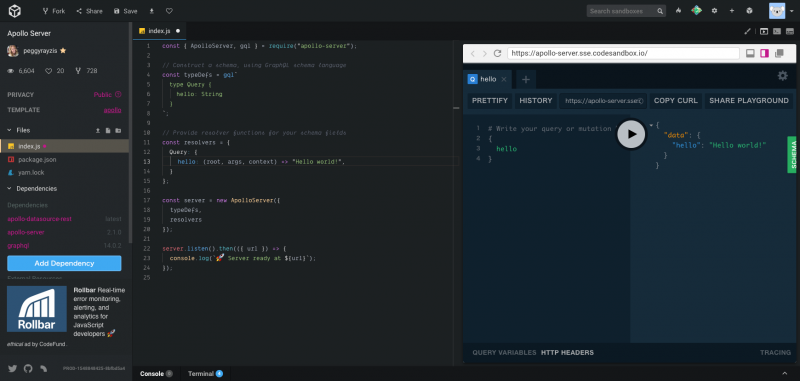Click the brush icon above the preview

[748, 31]
